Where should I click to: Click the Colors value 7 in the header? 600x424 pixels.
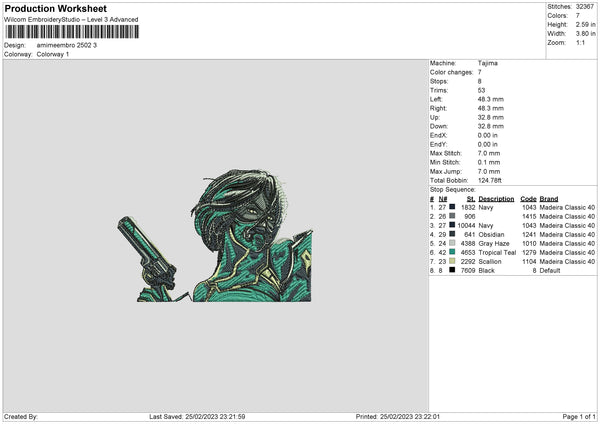[578, 16]
